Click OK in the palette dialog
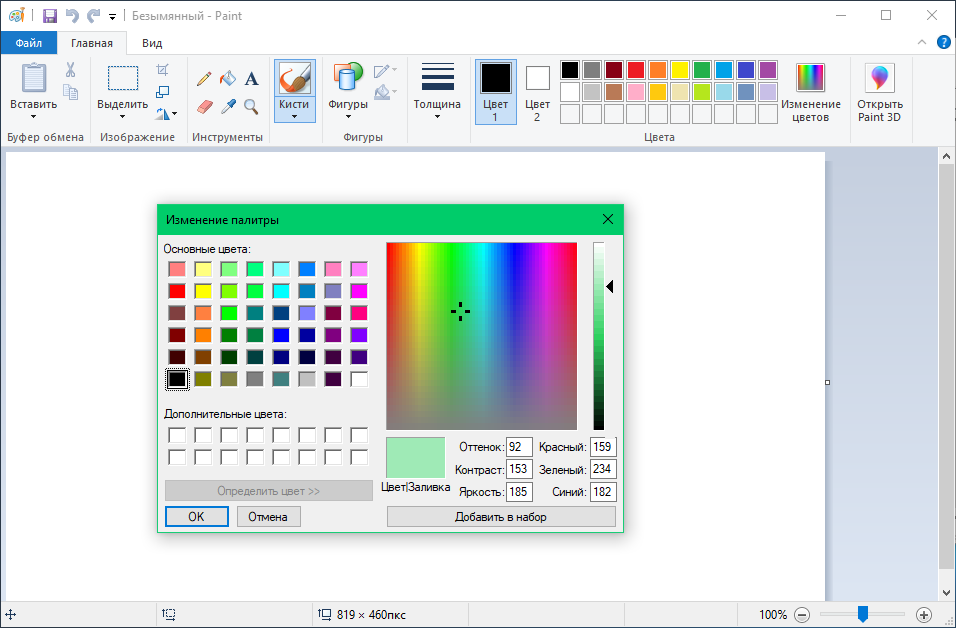The height and width of the screenshot is (628, 956). (x=196, y=516)
